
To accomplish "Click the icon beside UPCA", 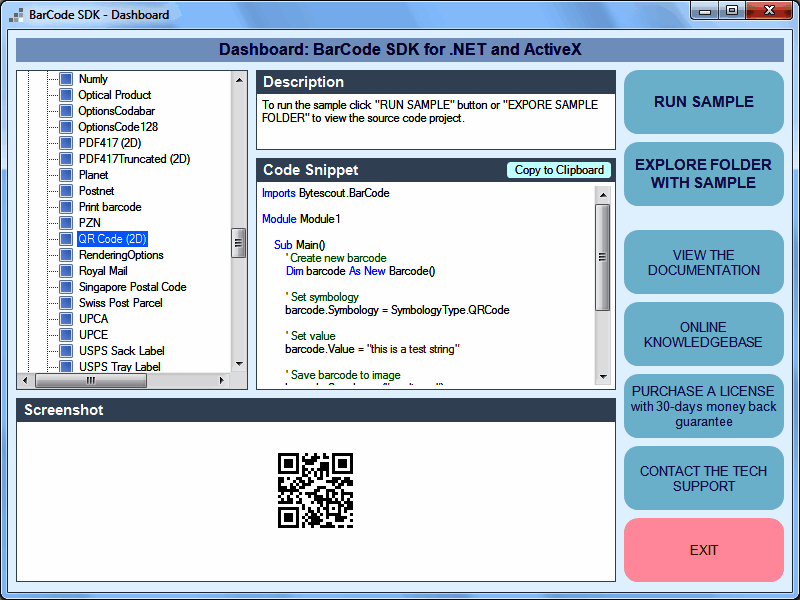I will [x=66, y=319].
